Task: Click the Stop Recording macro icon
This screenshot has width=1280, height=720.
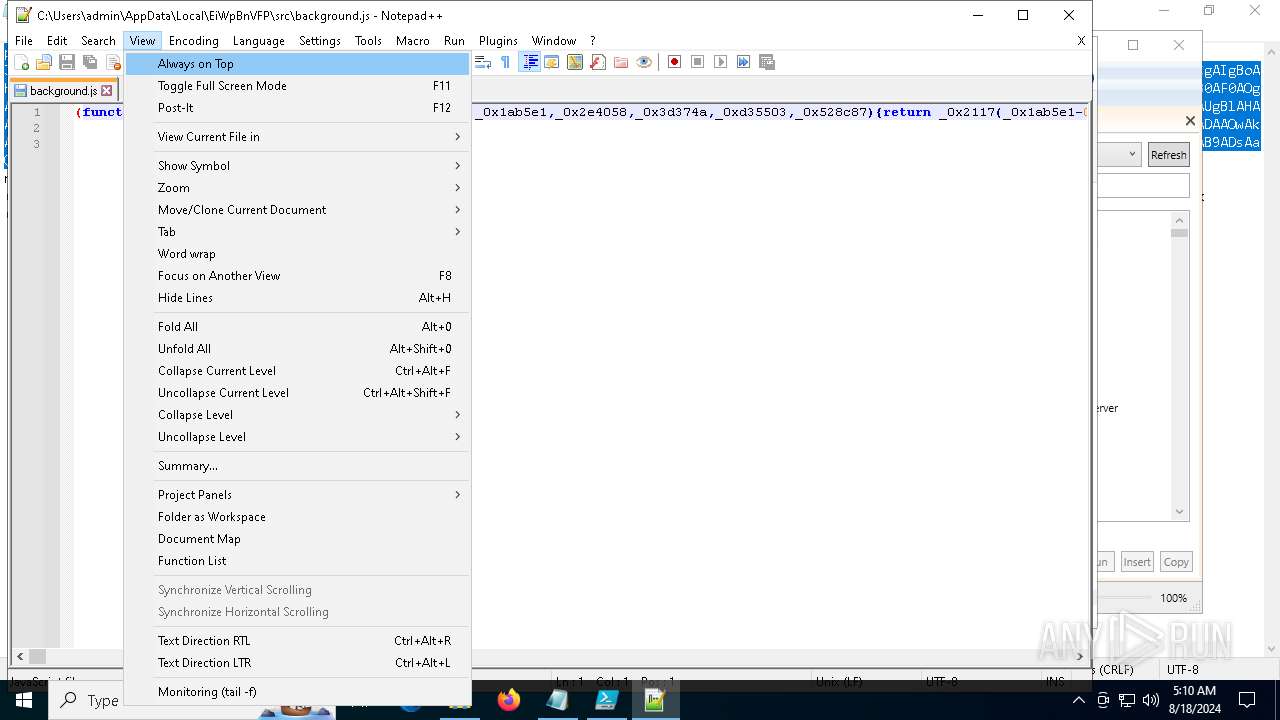Action: (x=698, y=62)
